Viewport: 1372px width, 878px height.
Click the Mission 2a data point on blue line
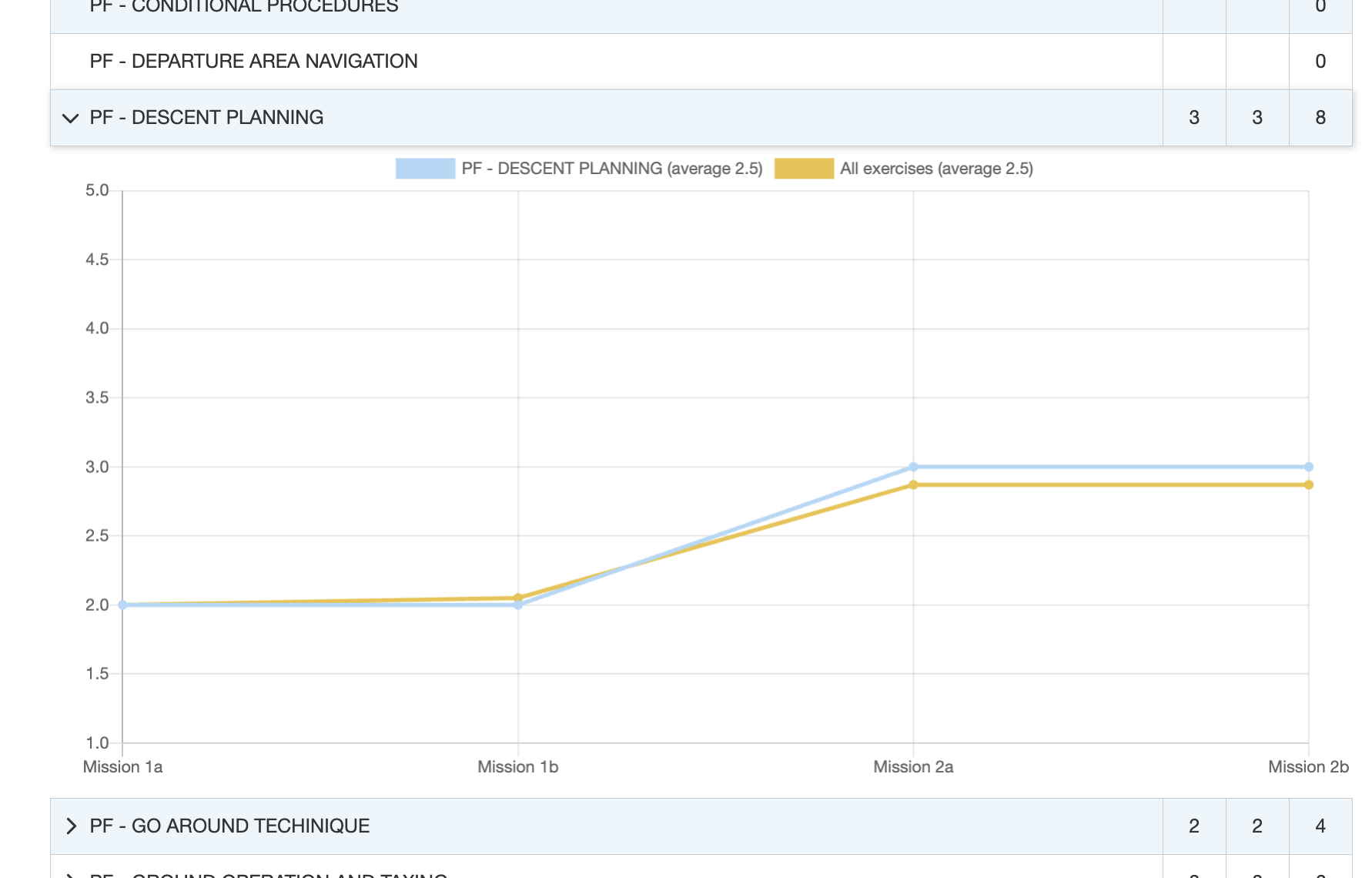[x=913, y=465]
